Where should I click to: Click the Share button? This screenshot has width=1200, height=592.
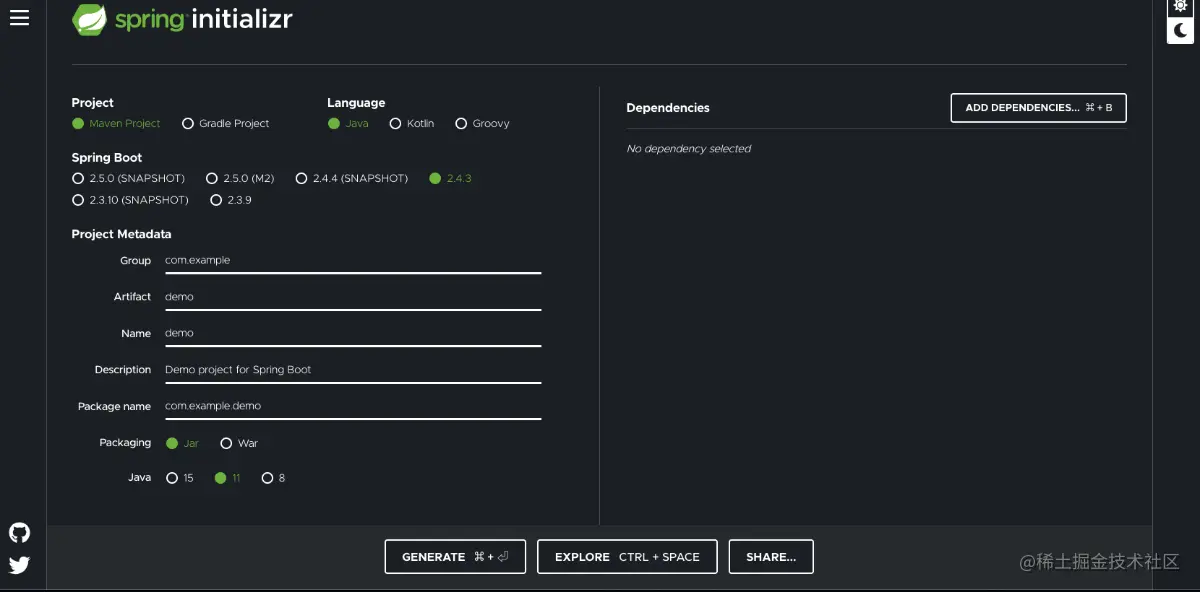tap(771, 557)
